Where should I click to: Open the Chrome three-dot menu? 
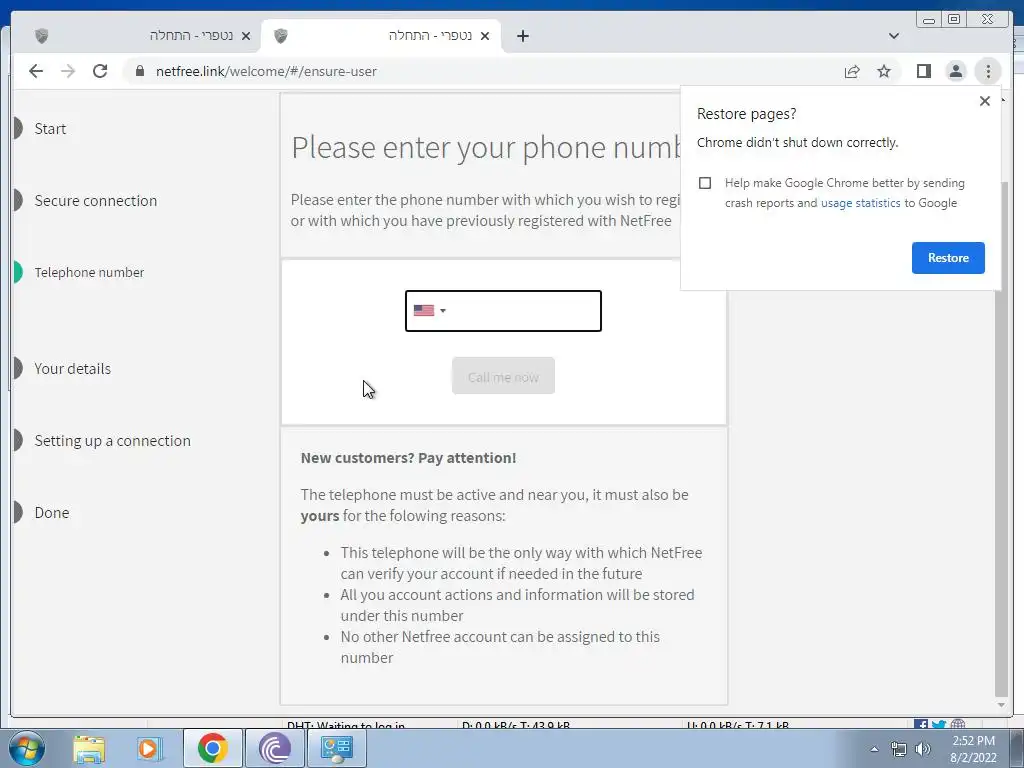point(988,71)
